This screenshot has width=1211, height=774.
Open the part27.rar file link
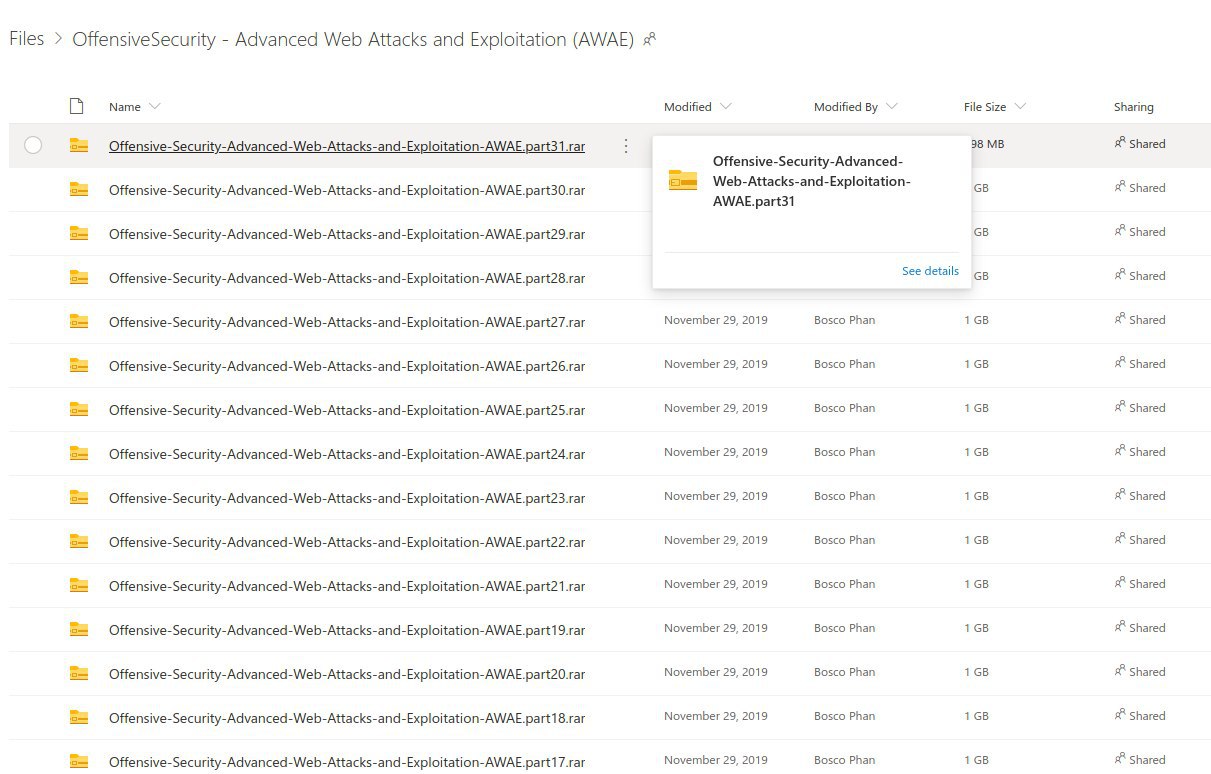(x=347, y=322)
